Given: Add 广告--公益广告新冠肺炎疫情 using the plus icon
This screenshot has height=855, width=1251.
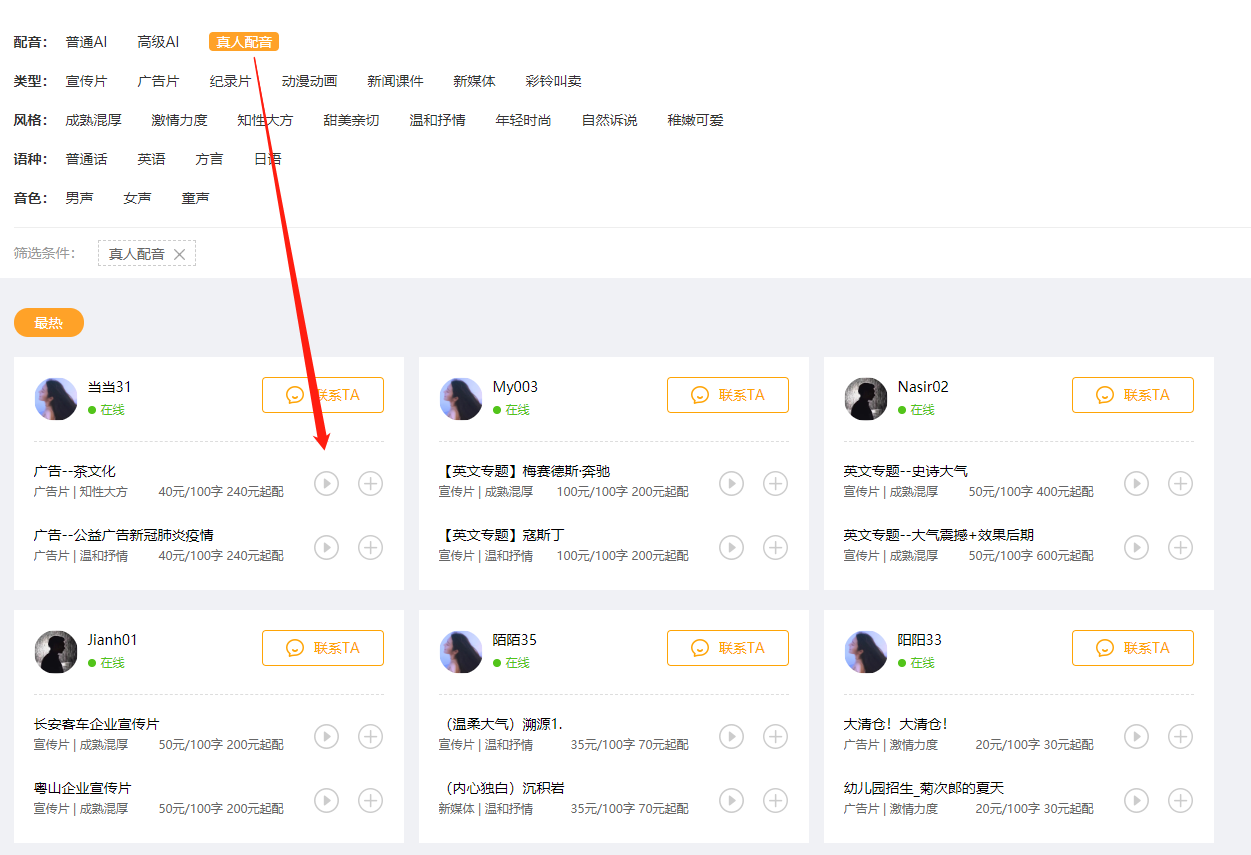Looking at the screenshot, I should [370, 547].
